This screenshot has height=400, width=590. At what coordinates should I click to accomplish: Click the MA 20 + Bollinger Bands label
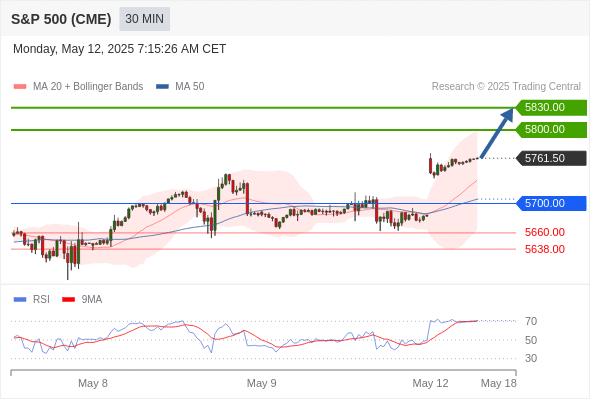(88, 87)
